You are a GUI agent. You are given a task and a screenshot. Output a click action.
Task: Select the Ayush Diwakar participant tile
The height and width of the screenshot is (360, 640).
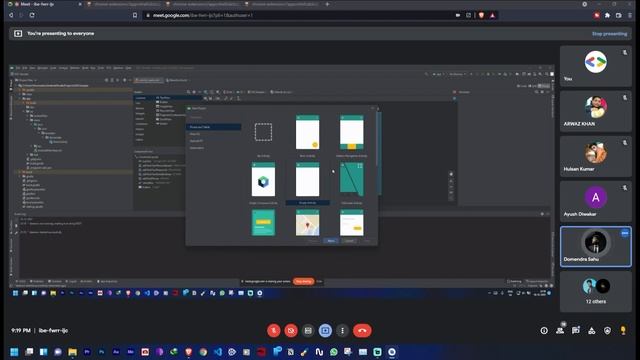click(x=596, y=201)
